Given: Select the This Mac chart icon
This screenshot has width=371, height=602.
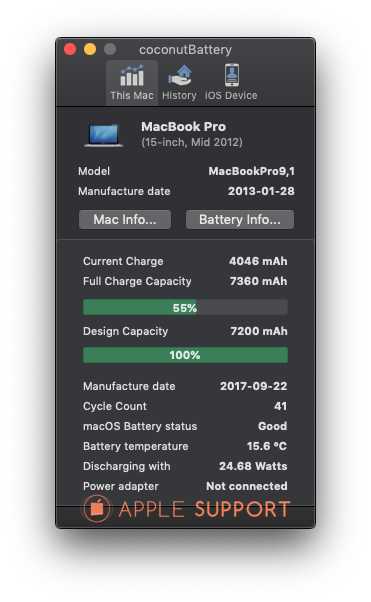Looking at the screenshot, I should click(132, 75).
